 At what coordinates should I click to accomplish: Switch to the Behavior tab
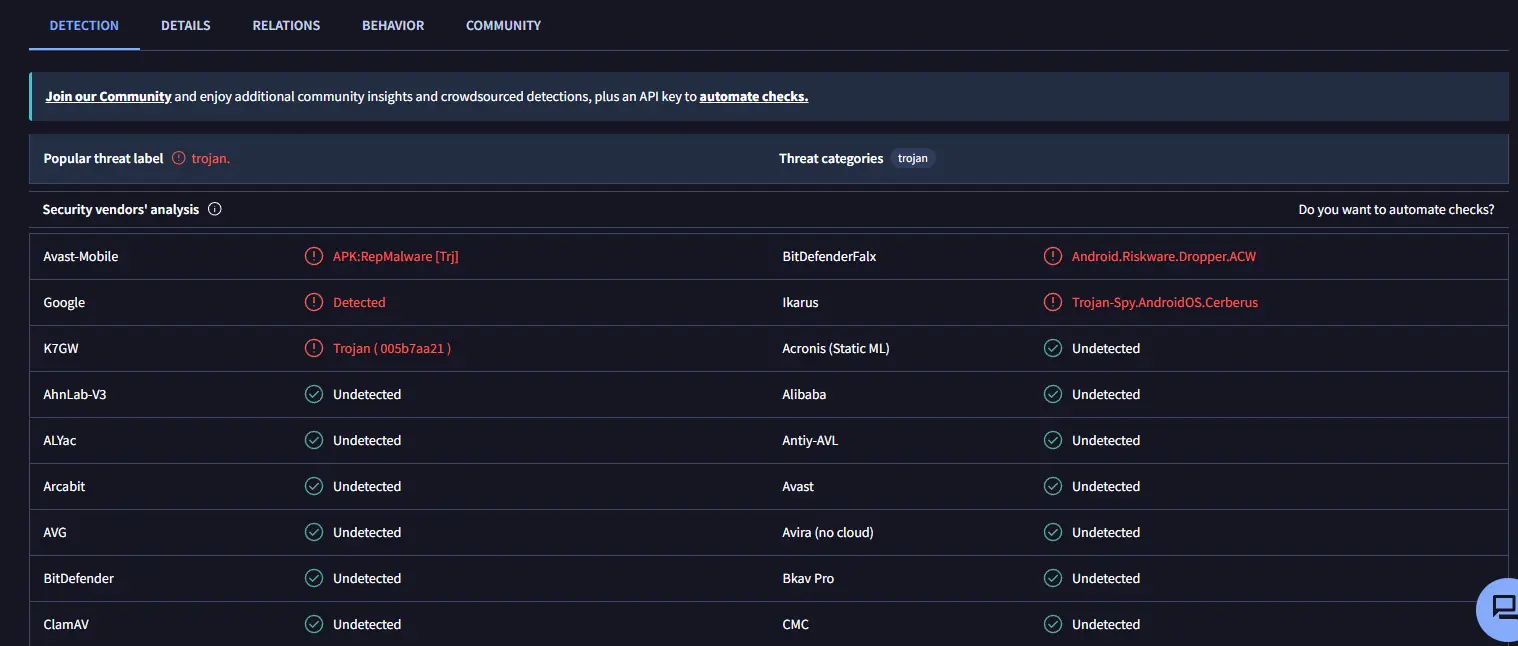coord(393,25)
